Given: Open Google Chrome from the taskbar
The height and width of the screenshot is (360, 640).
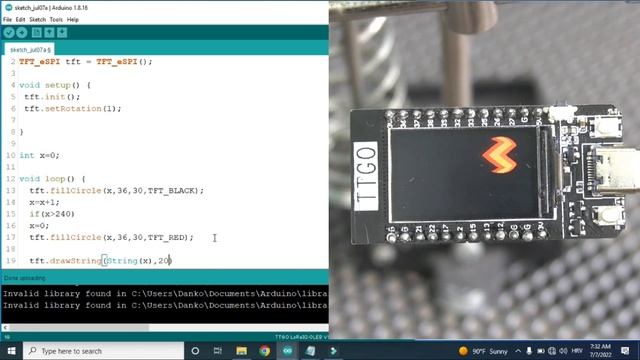Looking at the screenshot, I should pos(264,351).
